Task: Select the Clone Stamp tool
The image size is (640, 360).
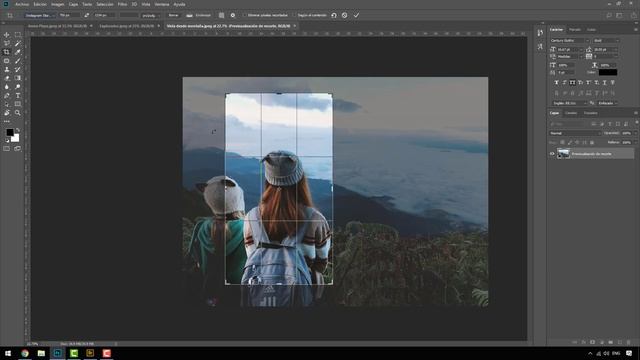Action: pyautogui.click(x=7, y=69)
